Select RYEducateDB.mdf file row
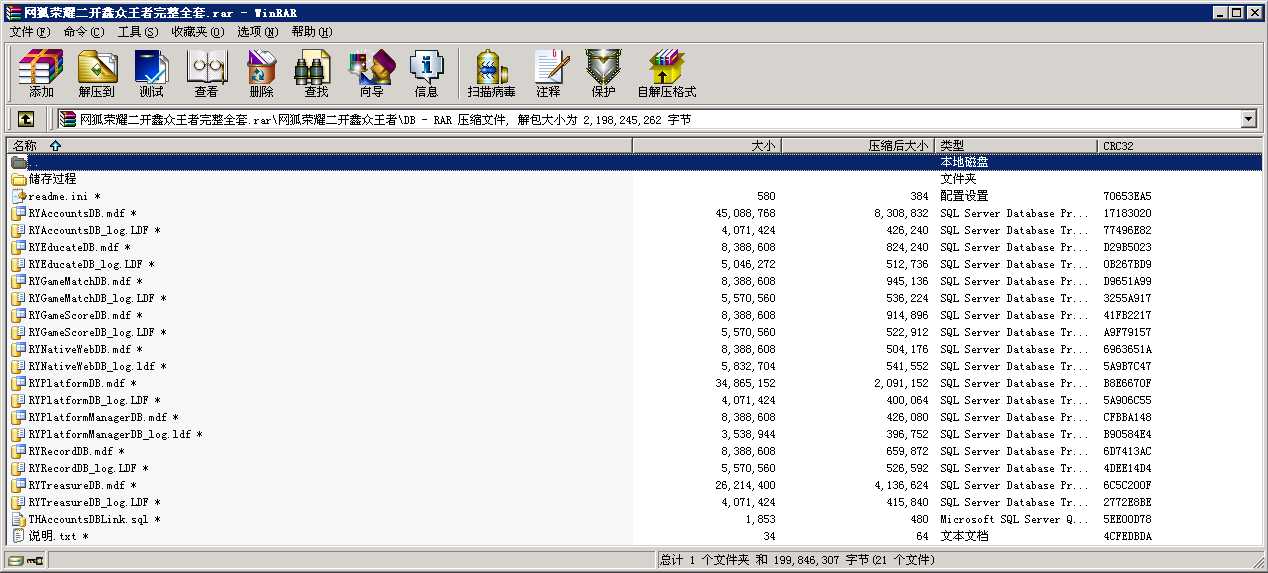The height and width of the screenshot is (573, 1268). coord(635,247)
